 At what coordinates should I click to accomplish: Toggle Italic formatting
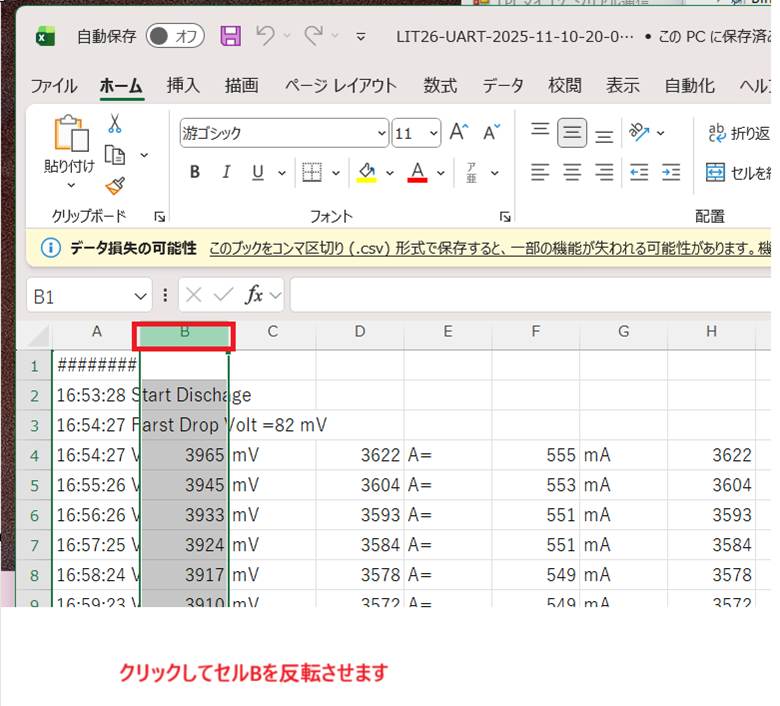[226, 173]
